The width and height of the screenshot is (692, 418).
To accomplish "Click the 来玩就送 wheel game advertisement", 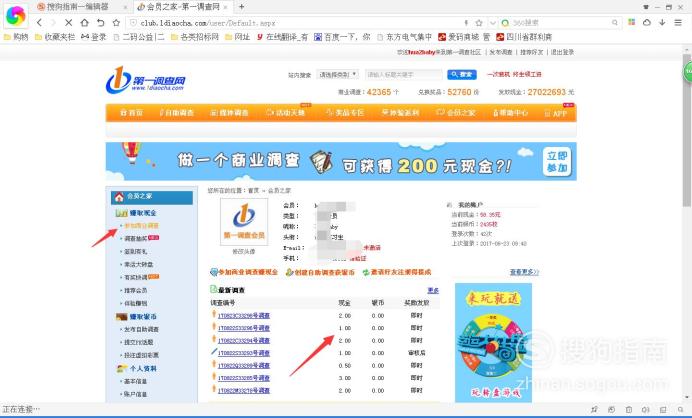I will 493,343.
